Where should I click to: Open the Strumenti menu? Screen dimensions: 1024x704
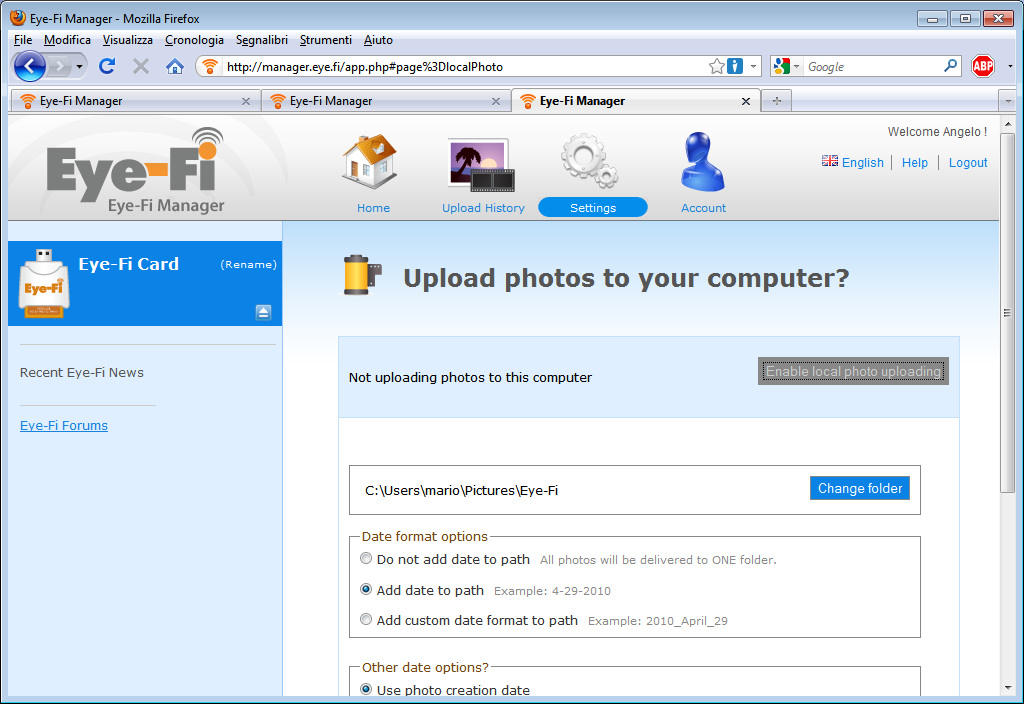click(325, 40)
